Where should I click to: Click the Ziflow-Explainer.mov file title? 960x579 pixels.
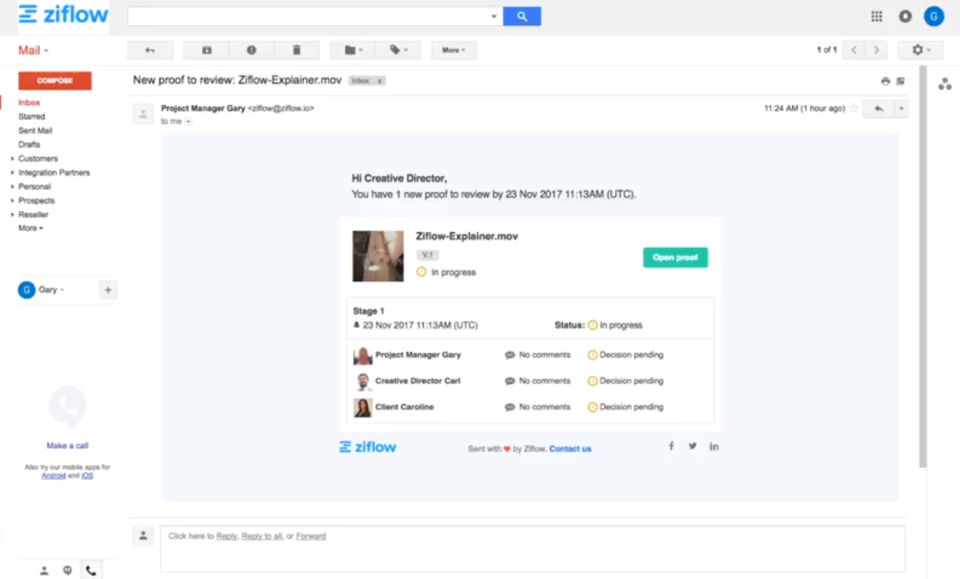(x=467, y=236)
